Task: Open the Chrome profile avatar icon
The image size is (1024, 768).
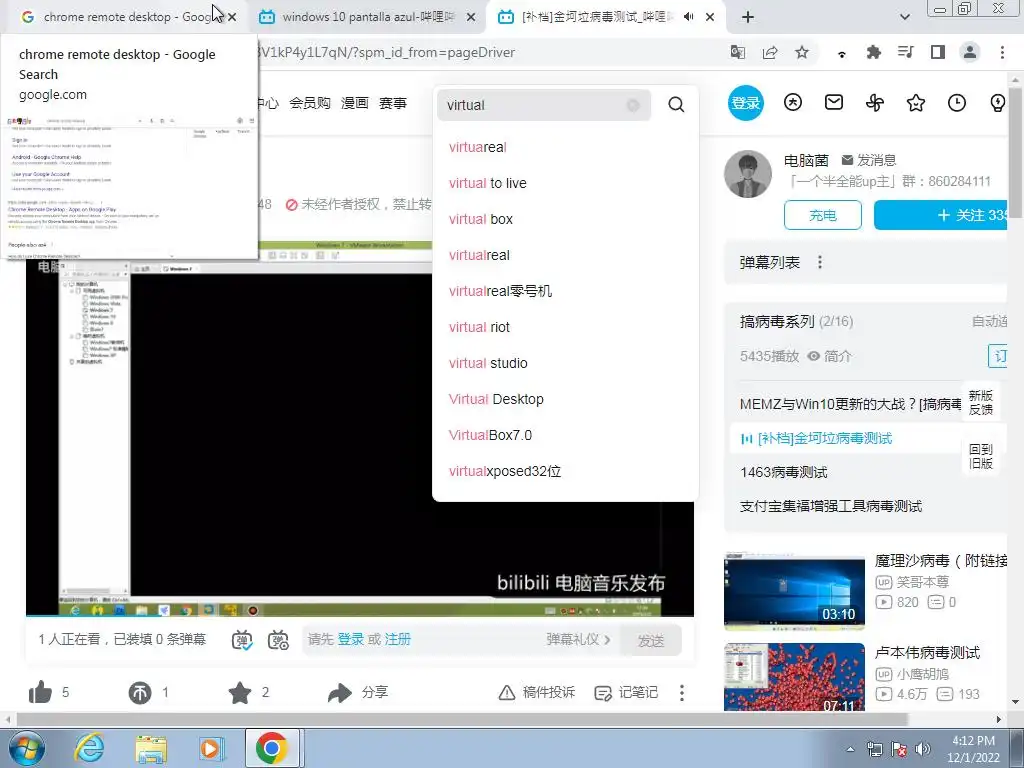Action: pyautogui.click(x=970, y=52)
